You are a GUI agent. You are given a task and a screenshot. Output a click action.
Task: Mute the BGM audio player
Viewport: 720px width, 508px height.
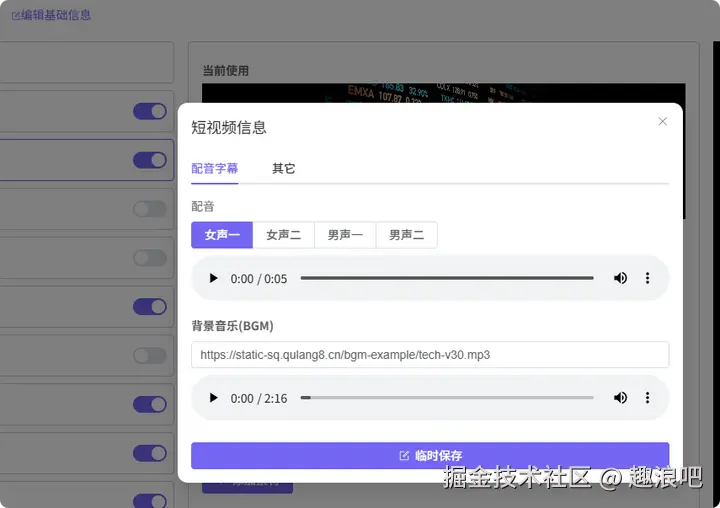[620, 398]
